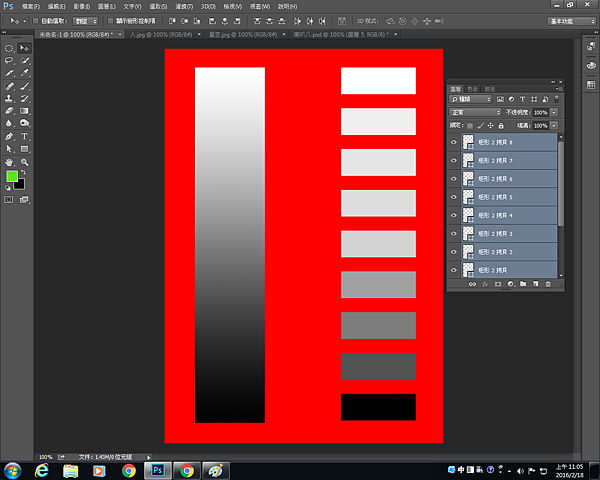This screenshot has width=600, height=480.
Task: Select the Pen tool
Action: pyautogui.click(x=9, y=136)
